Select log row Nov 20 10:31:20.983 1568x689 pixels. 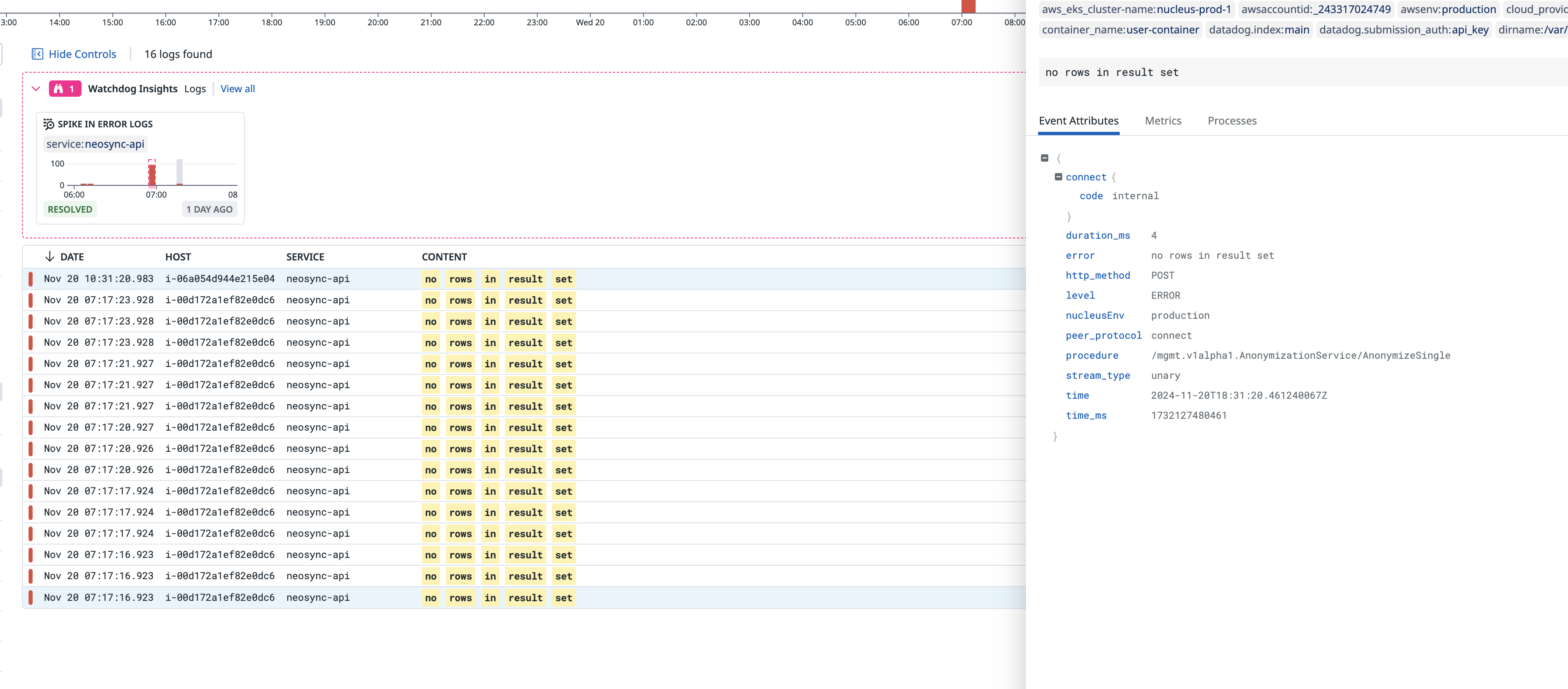tap(524, 279)
